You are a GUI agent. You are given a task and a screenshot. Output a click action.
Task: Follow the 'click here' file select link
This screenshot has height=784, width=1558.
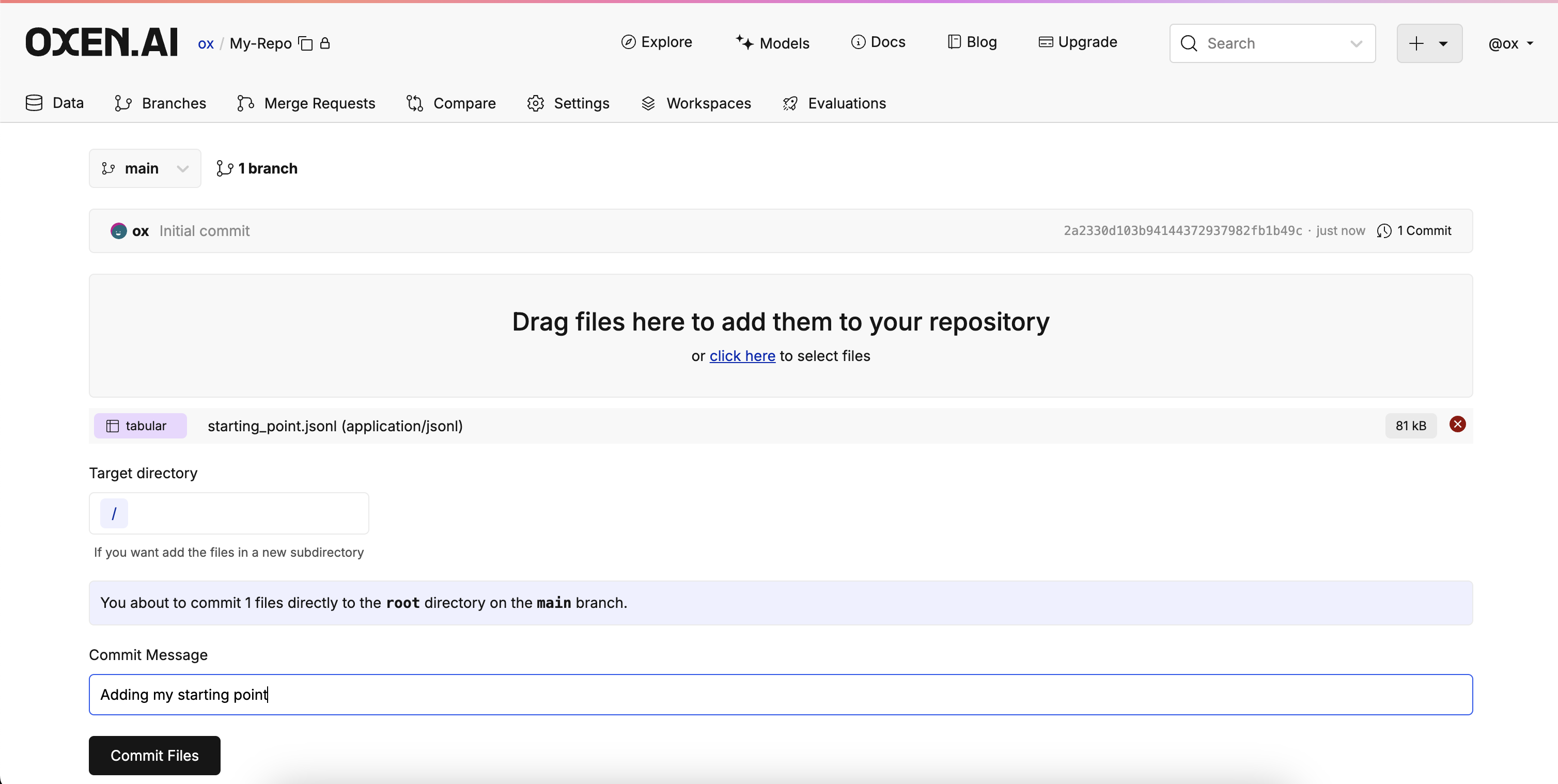tap(742, 356)
